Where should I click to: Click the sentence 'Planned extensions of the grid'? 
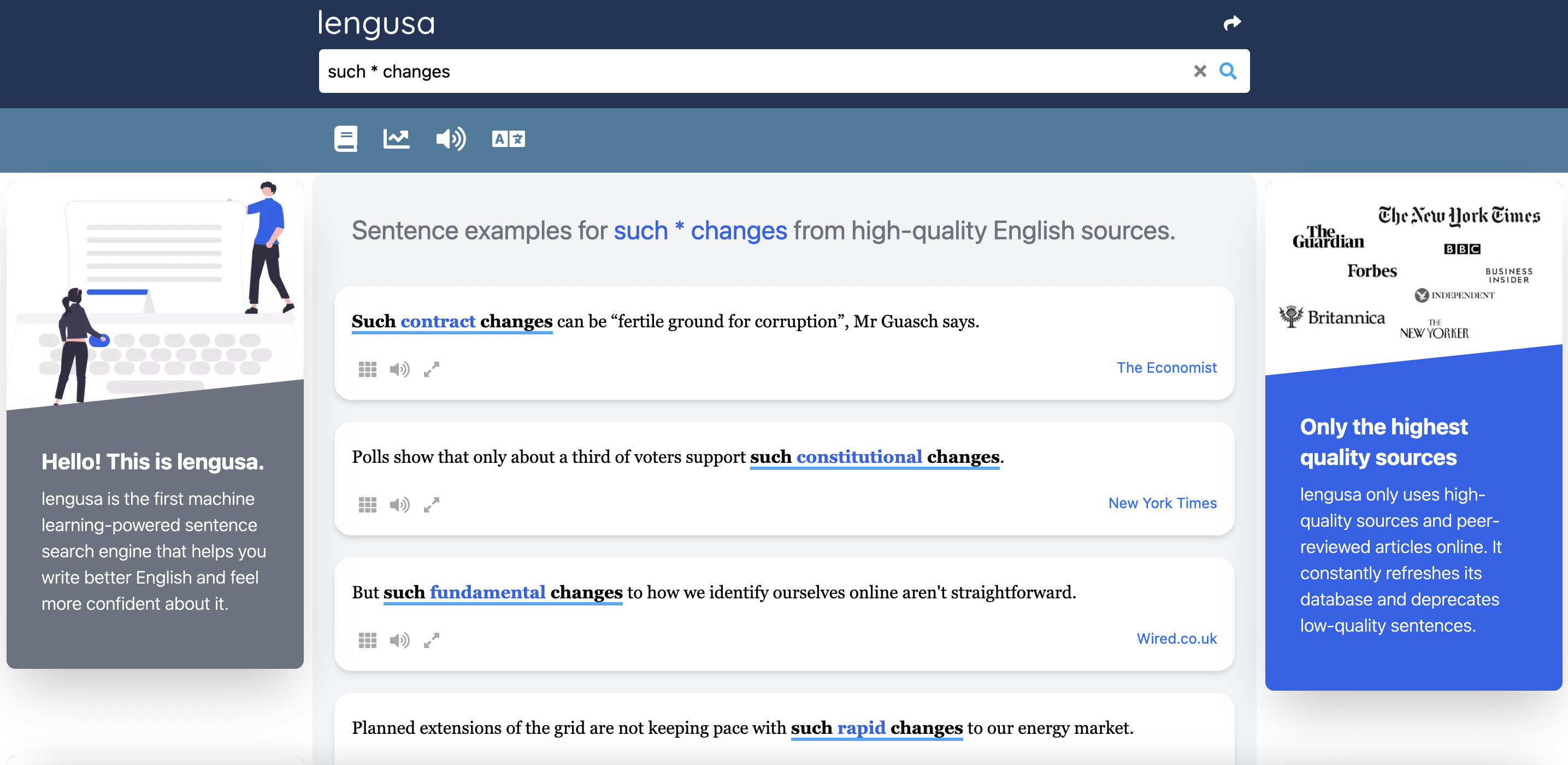pyautogui.click(x=742, y=728)
